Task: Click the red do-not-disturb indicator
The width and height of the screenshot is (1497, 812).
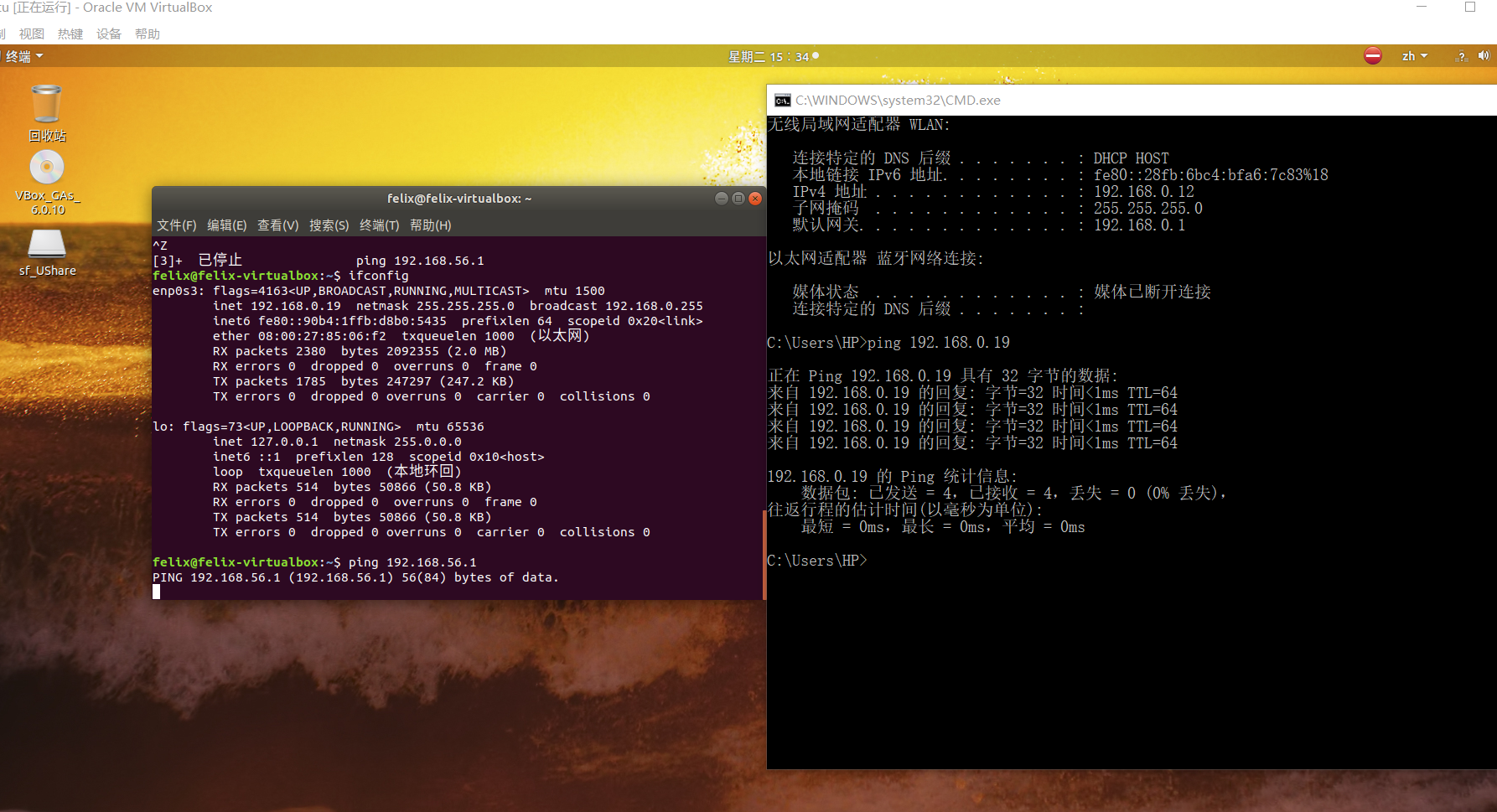Action: click(x=1372, y=55)
